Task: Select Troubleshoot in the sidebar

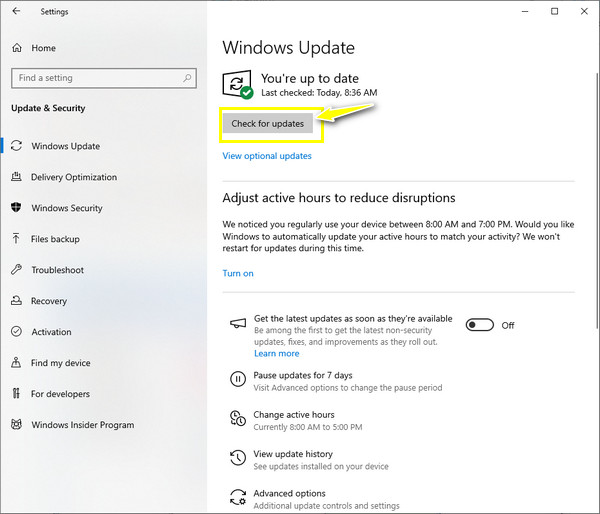Action: [x=57, y=270]
